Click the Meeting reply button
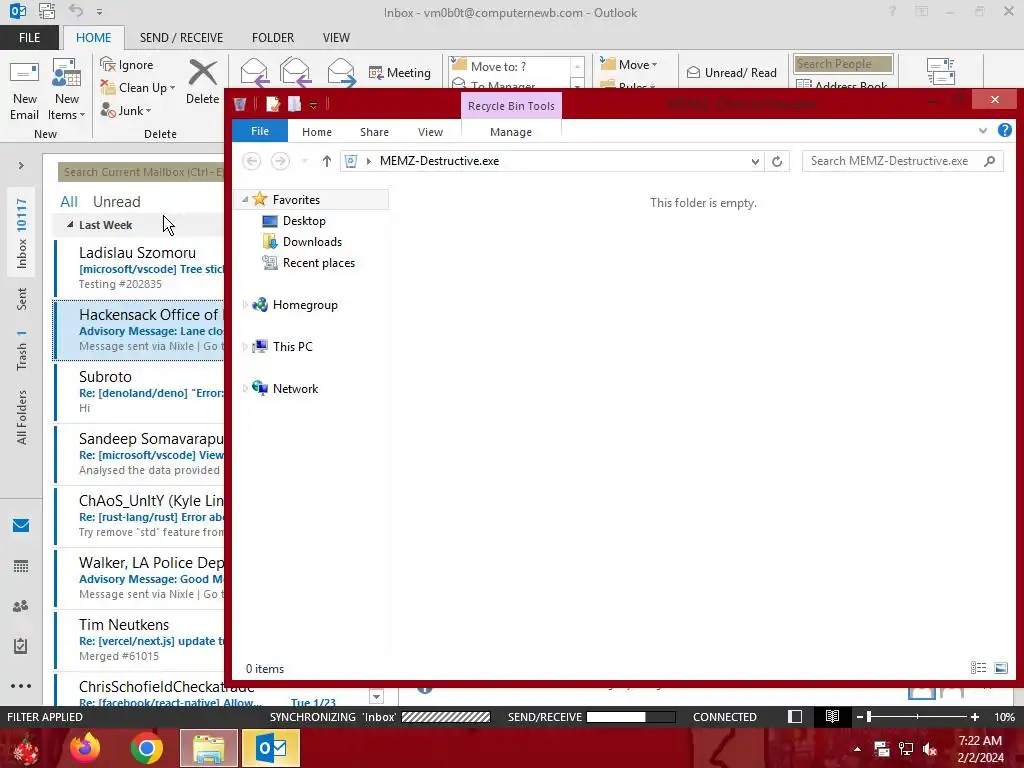1024x768 pixels. (400, 72)
